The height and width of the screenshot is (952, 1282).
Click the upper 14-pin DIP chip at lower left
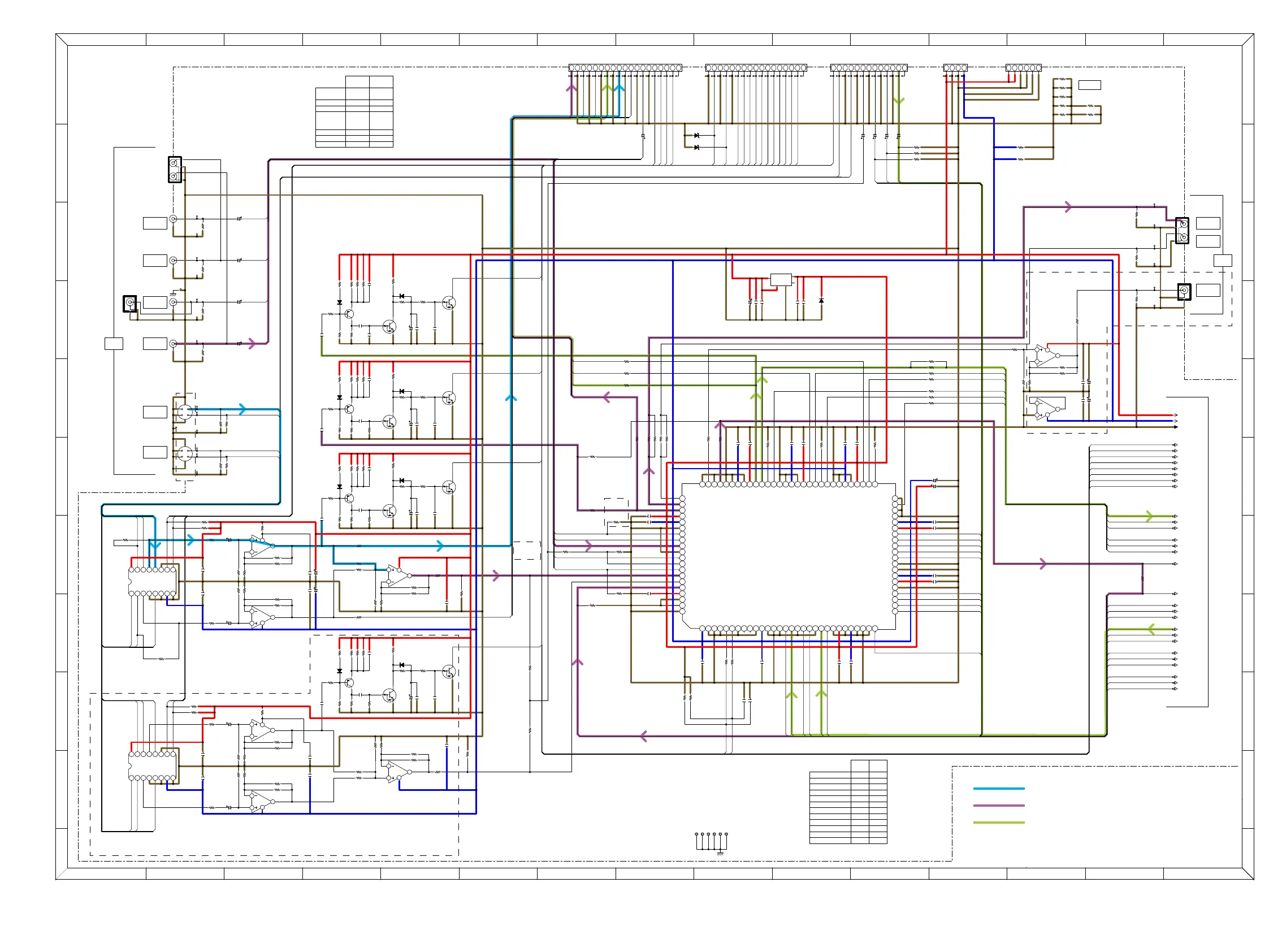pyautogui.click(x=153, y=582)
